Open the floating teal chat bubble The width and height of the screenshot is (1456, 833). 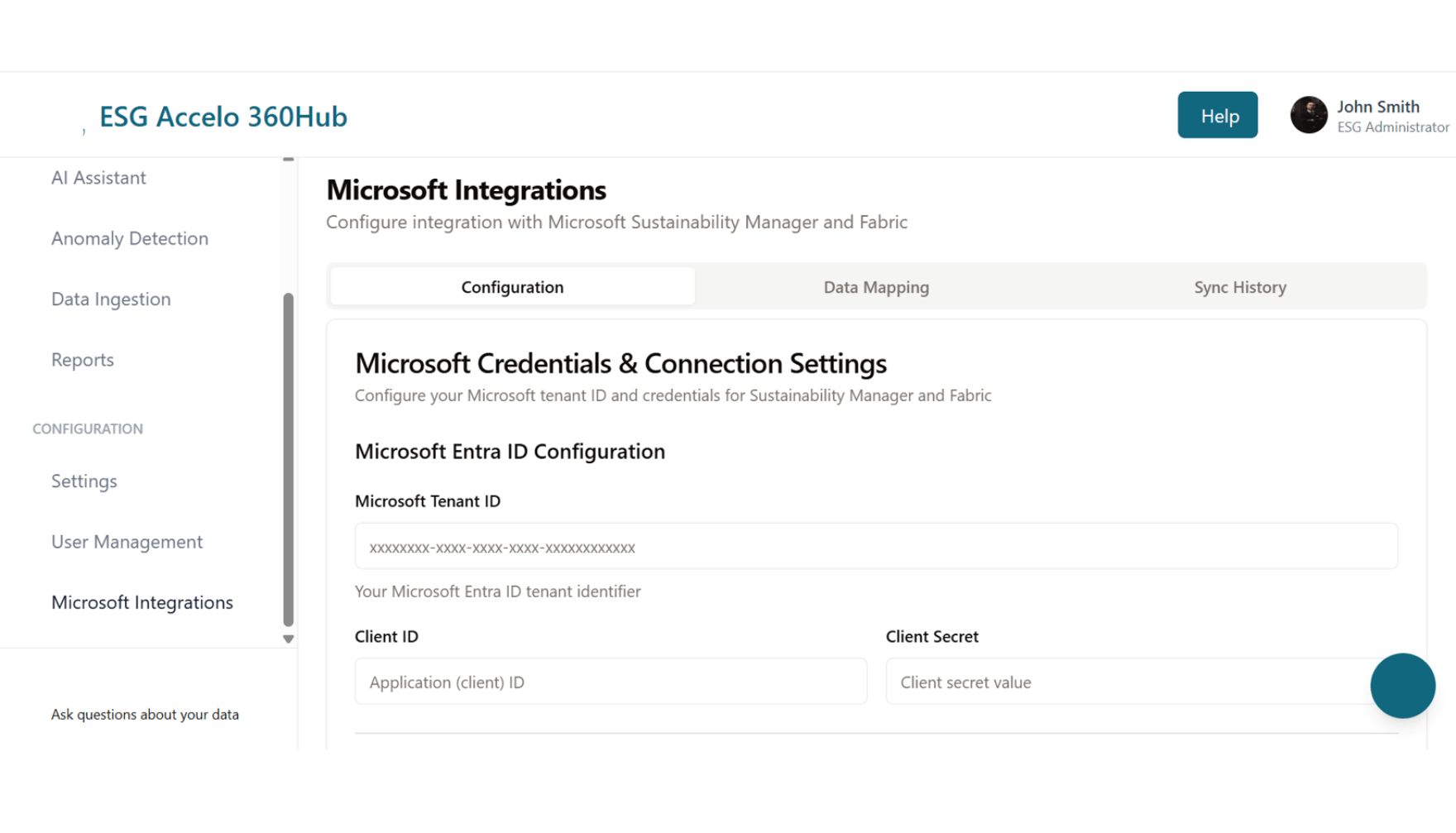(x=1402, y=686)
